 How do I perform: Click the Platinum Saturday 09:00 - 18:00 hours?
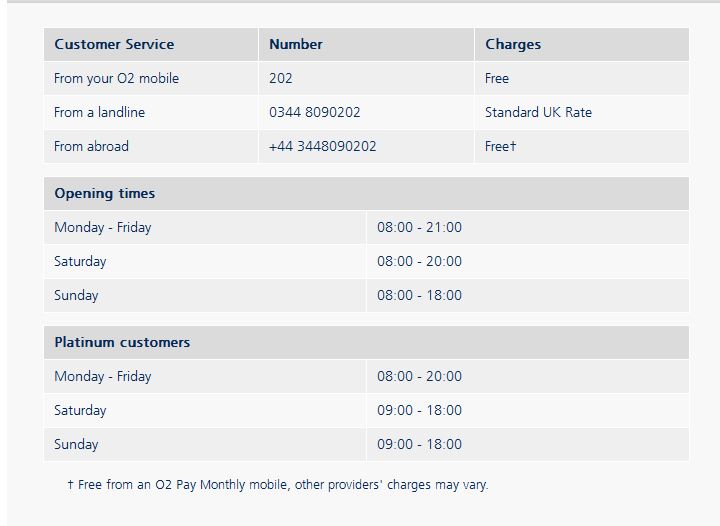tap(419, 410)
